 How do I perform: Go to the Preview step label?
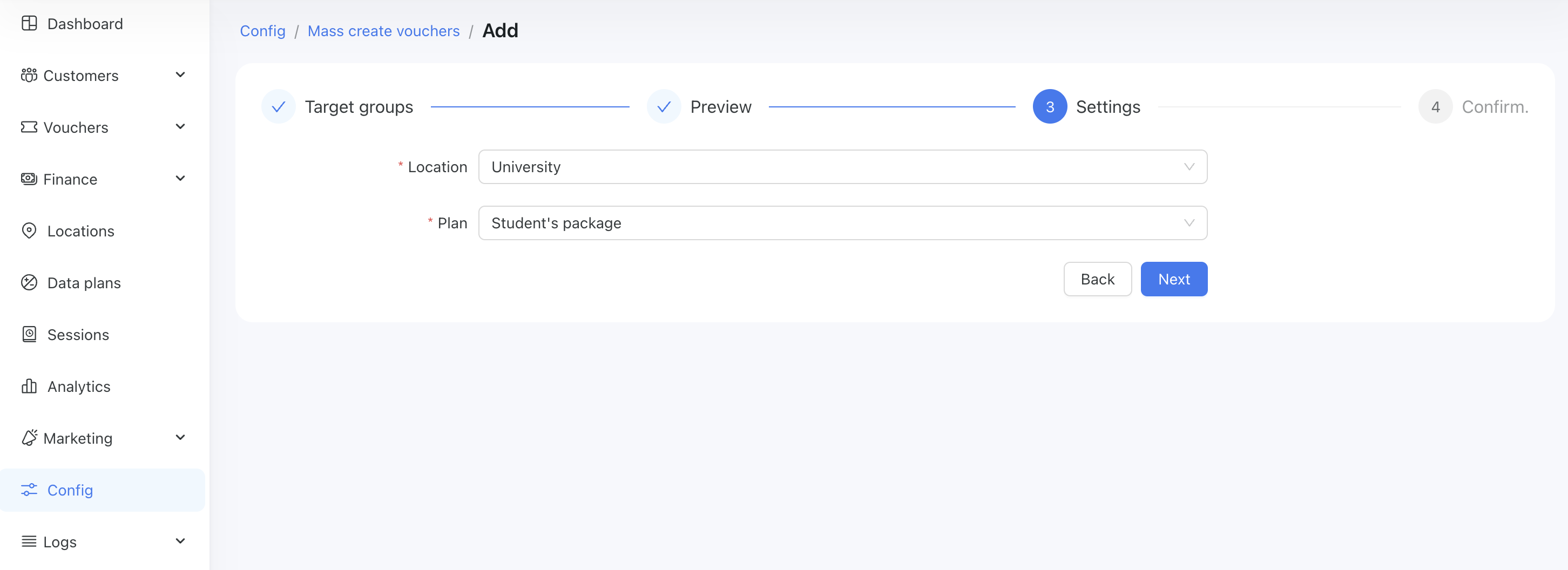click(x=721, y=107)
